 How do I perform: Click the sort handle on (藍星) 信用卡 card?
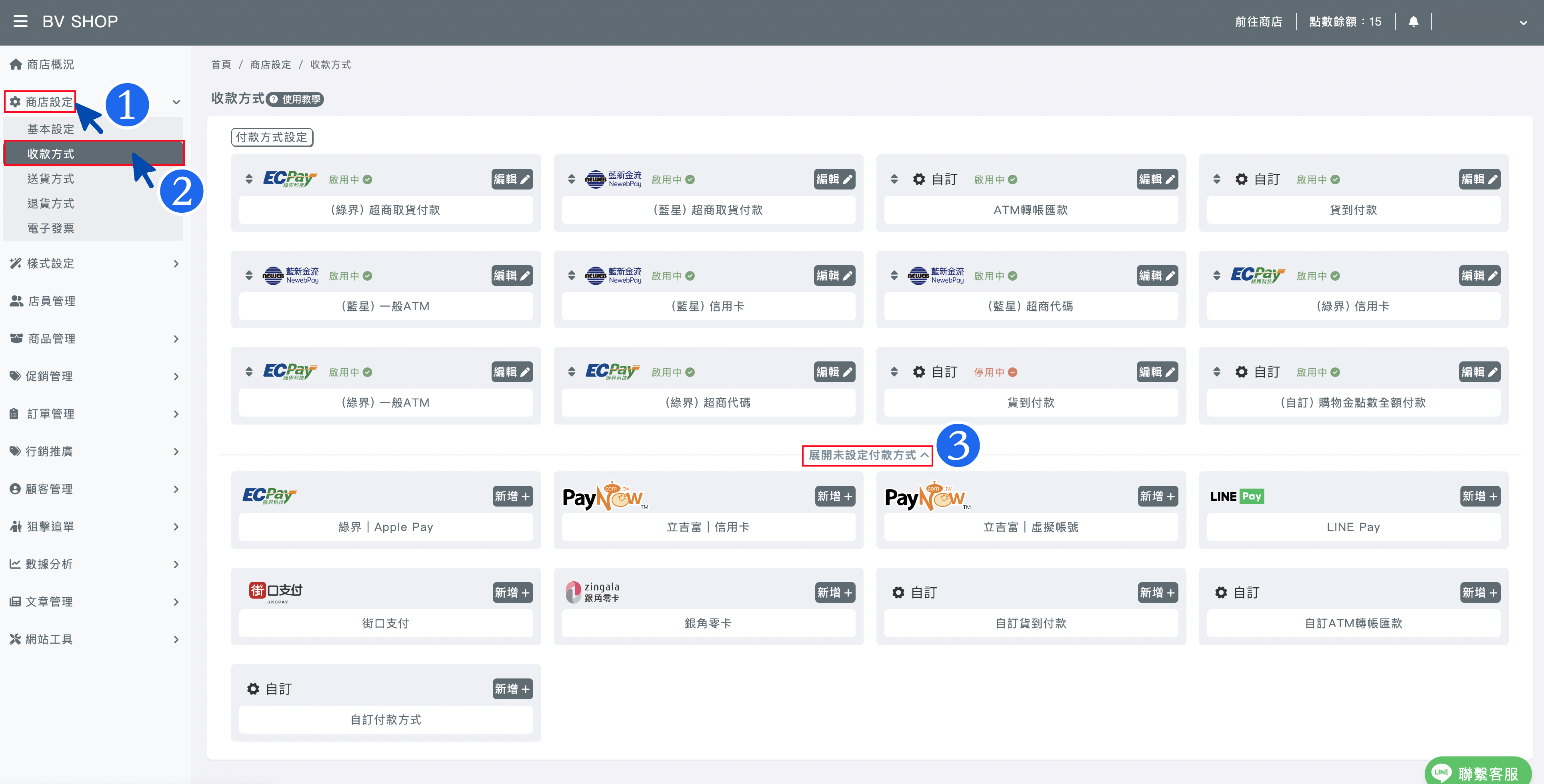[571, 275]
